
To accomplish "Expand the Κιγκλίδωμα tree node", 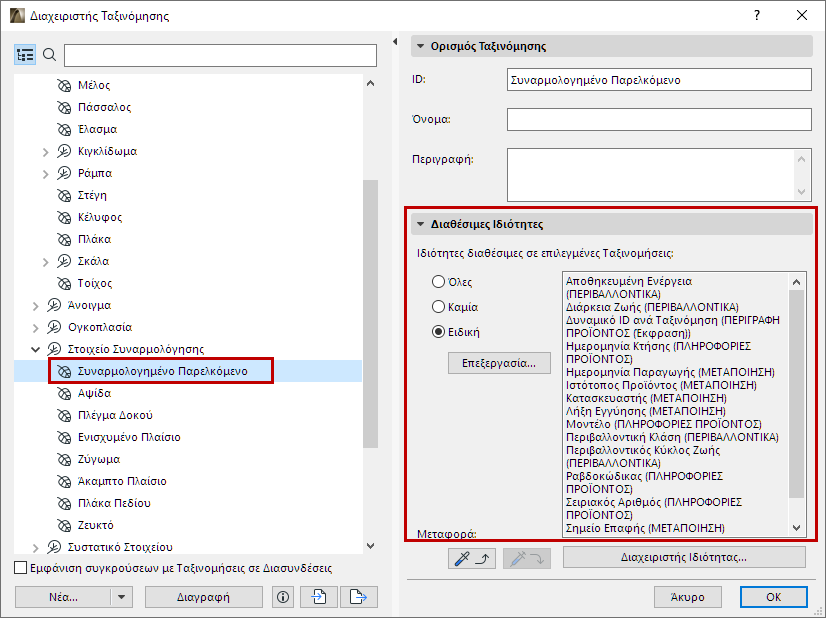I will [46, 152].
